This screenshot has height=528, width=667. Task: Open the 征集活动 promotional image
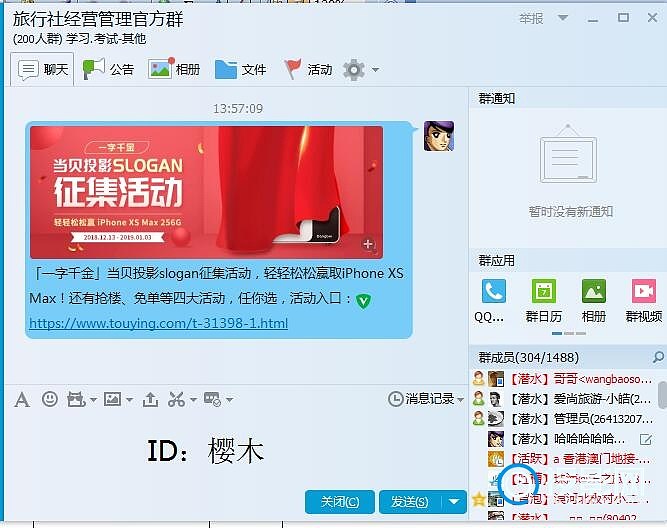(206, 192)
